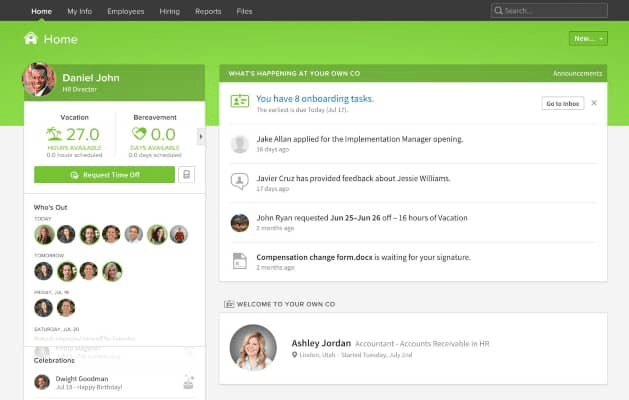
Task: Click the Request Time Off button
Action: [x=104, y=175]
